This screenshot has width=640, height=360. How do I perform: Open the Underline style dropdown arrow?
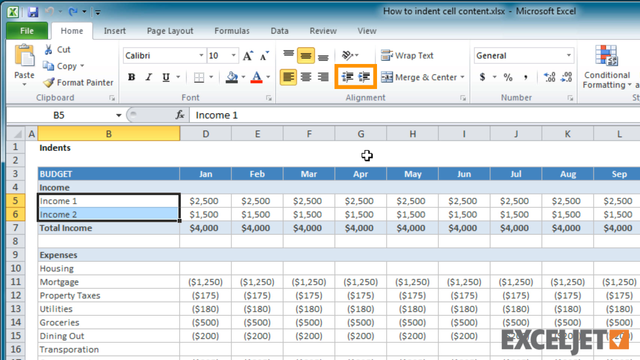pyautogui.click(x=178, y=77)
